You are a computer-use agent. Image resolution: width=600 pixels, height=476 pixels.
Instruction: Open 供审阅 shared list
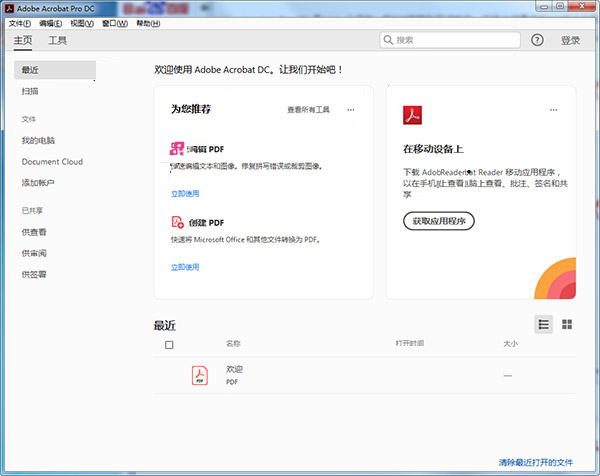coord(34,253)
